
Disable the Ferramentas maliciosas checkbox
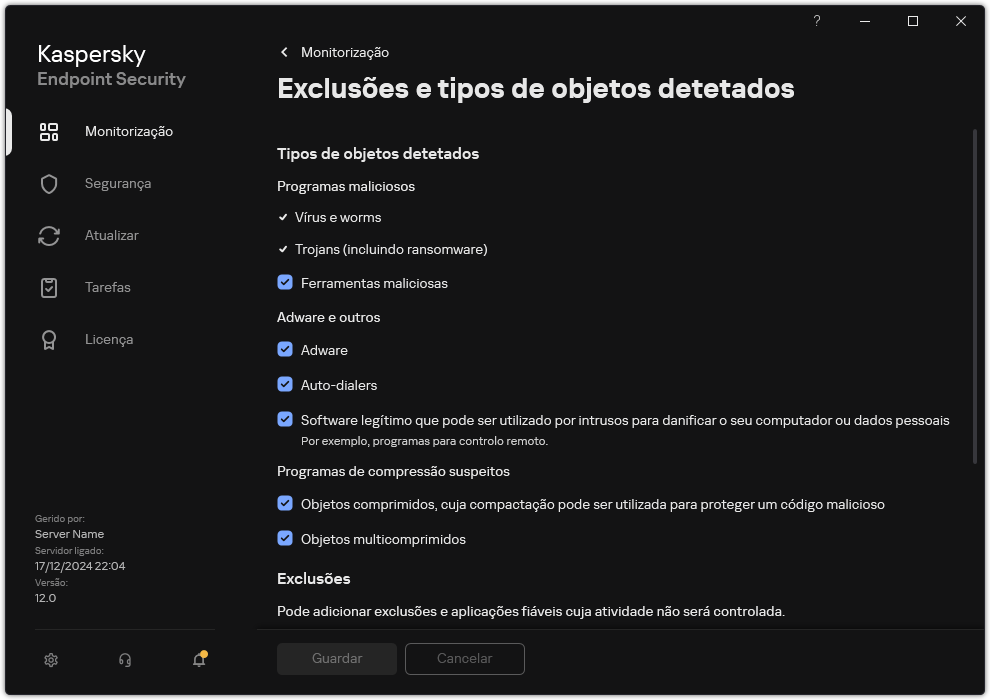pos(285,283)
